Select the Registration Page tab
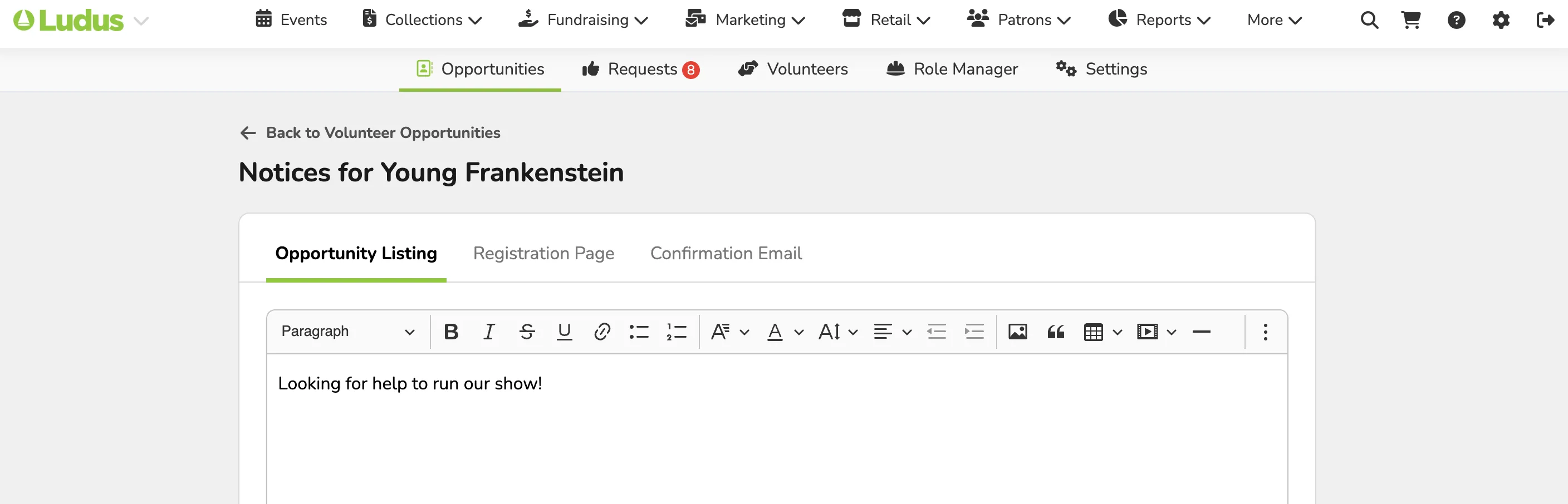This screenshot has width=1568, height=504. [x=543, y=253]
